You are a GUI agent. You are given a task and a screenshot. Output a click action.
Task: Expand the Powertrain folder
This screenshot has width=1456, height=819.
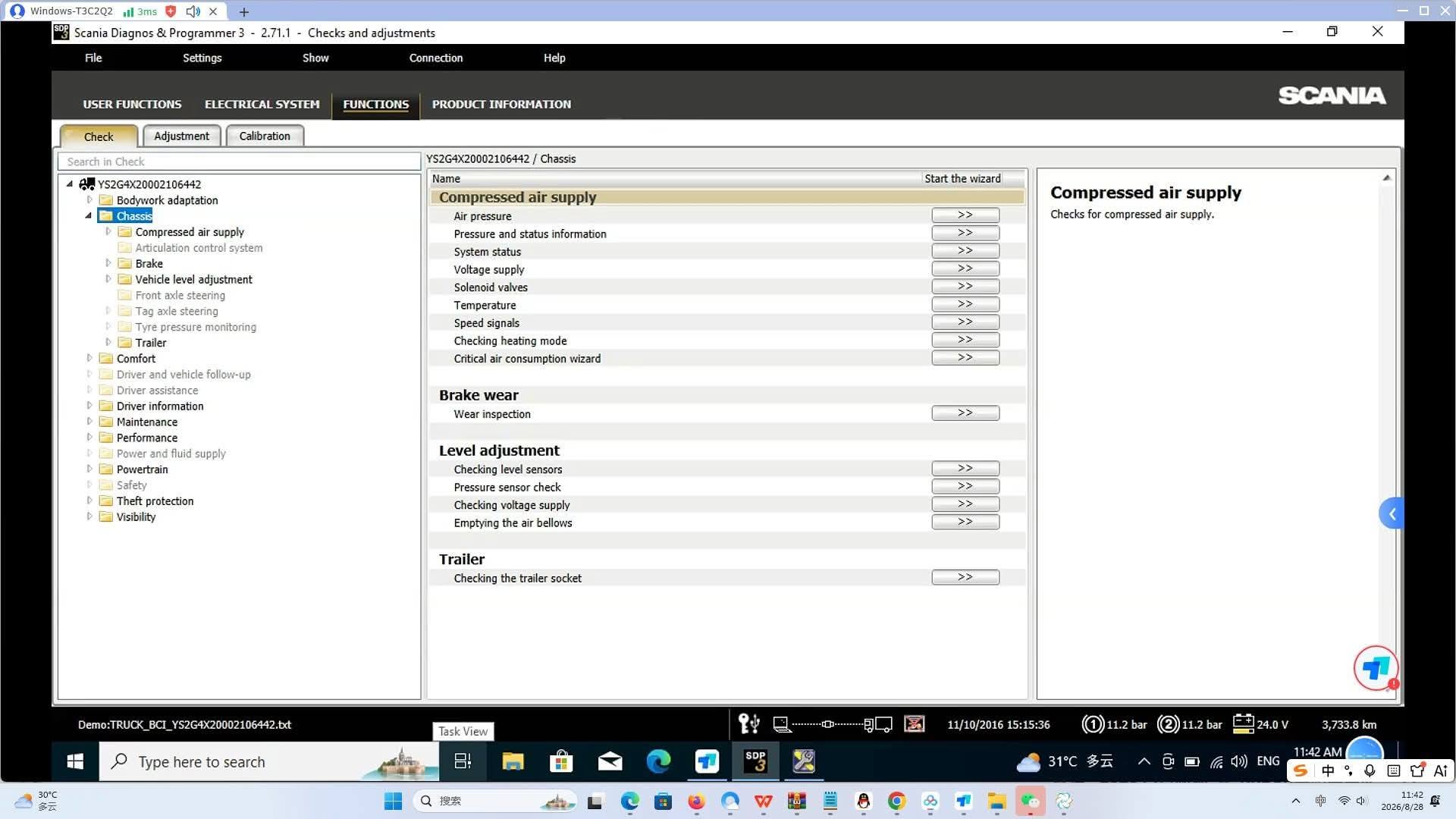[89, 469]
